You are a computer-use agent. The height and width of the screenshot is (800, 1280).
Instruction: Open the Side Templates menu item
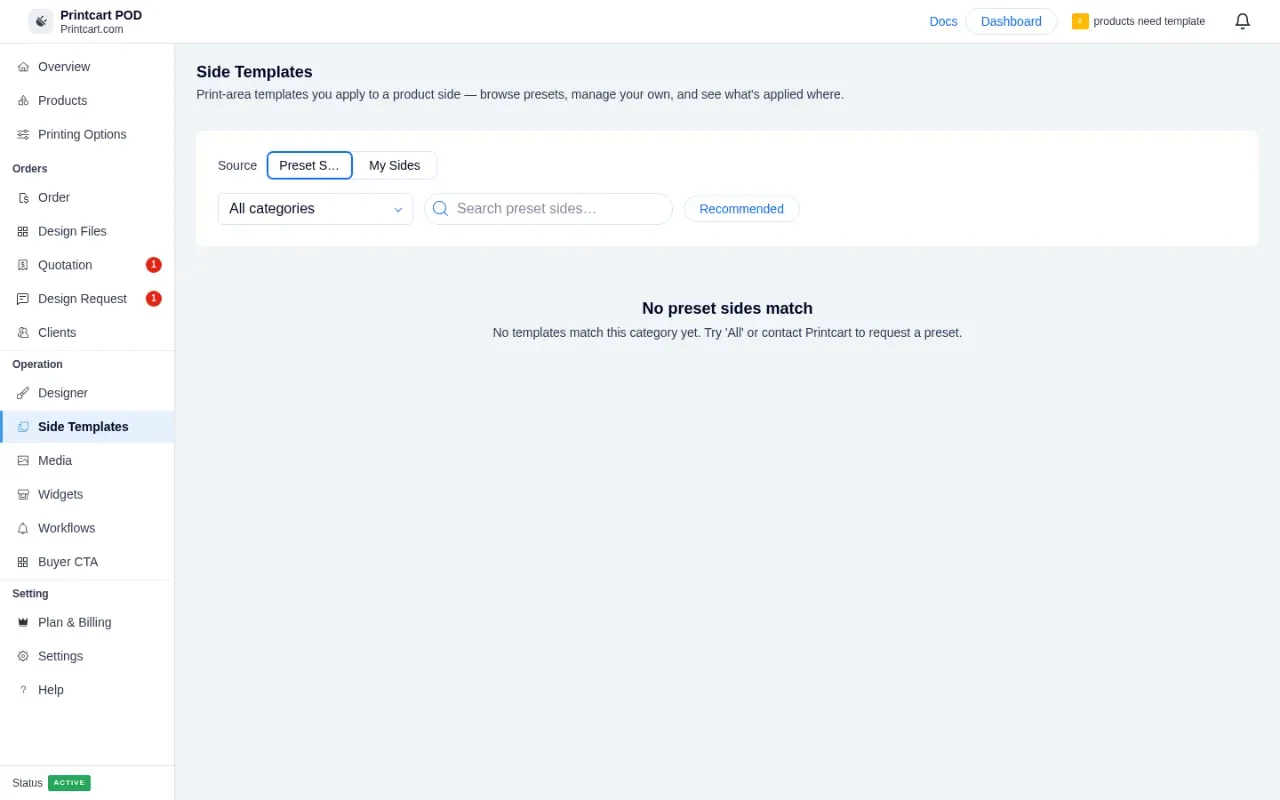pyautogui.click(x=87, y=427)
